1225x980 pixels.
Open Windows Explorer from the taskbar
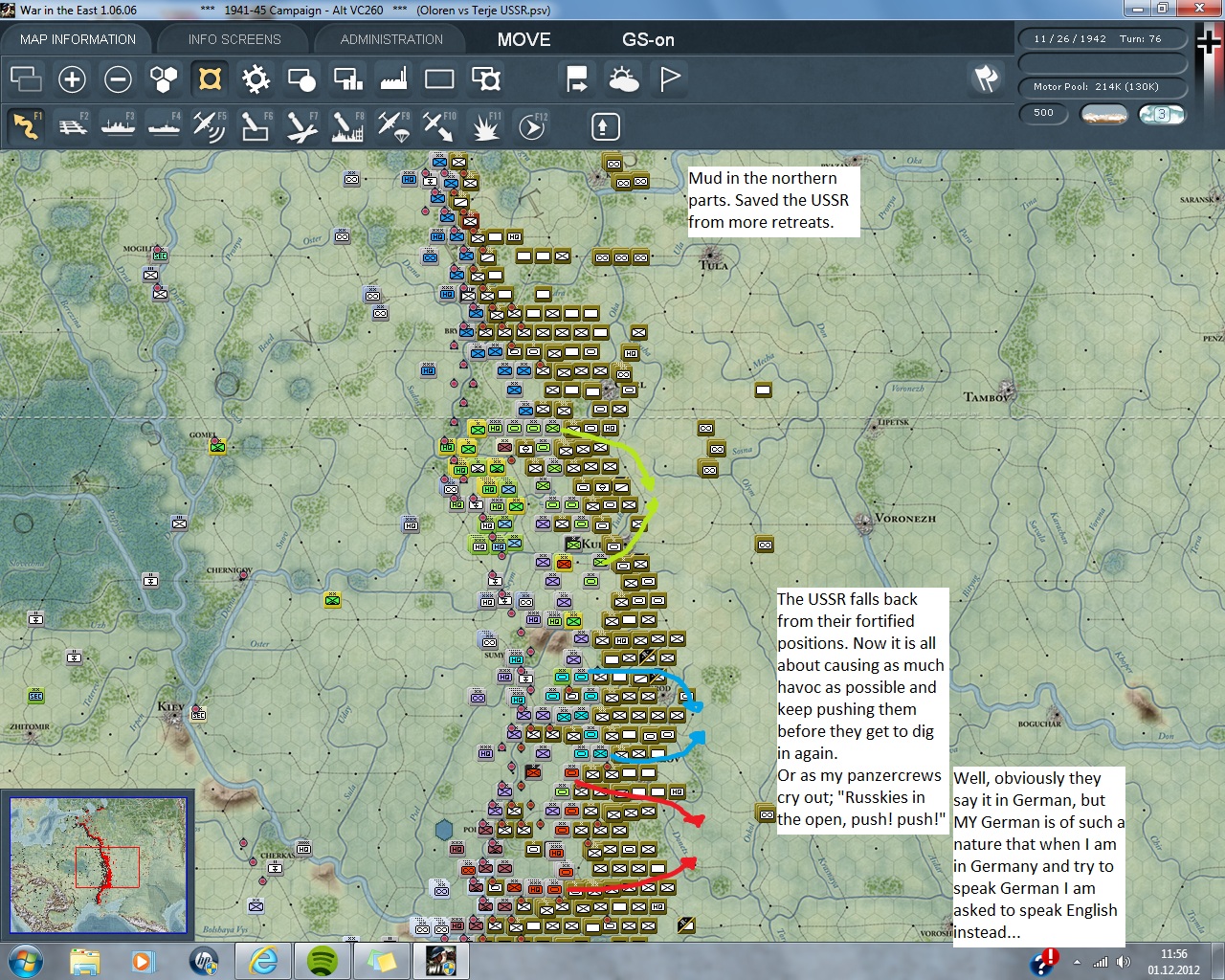click(x=85, y=960)
